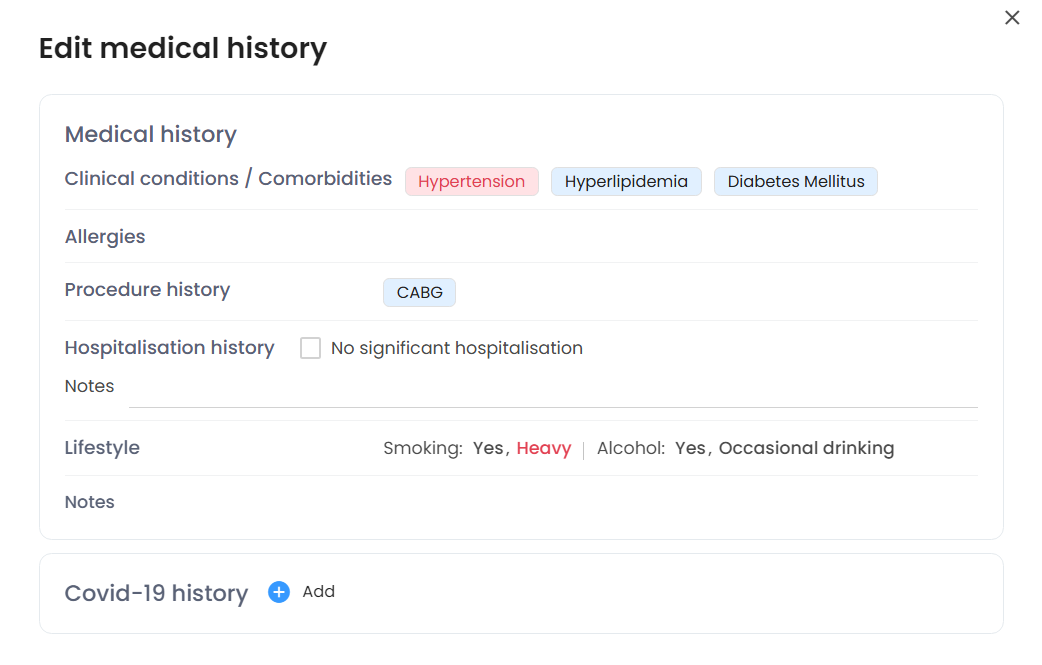Close the Edit medical history dialog
This screenshot has width=1042, height=665.
[x=1012, y=18]
